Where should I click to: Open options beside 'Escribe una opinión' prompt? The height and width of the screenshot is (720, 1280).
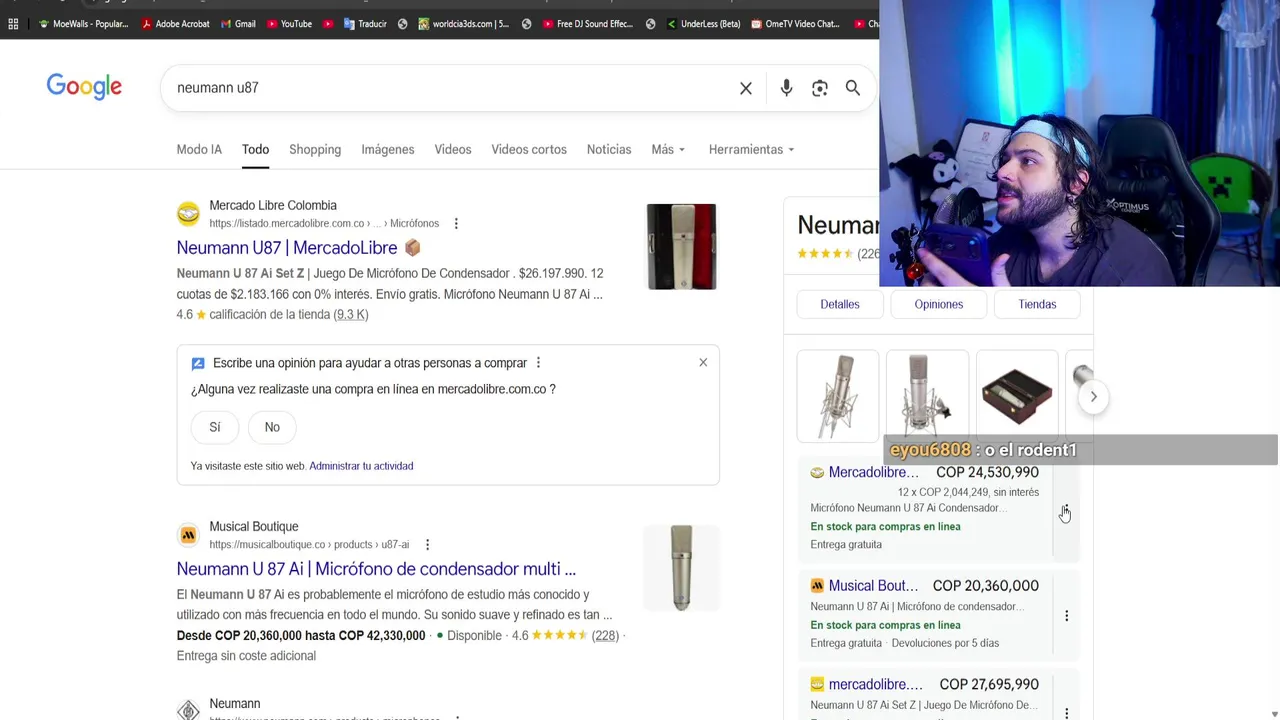click(x=538, y=363)
